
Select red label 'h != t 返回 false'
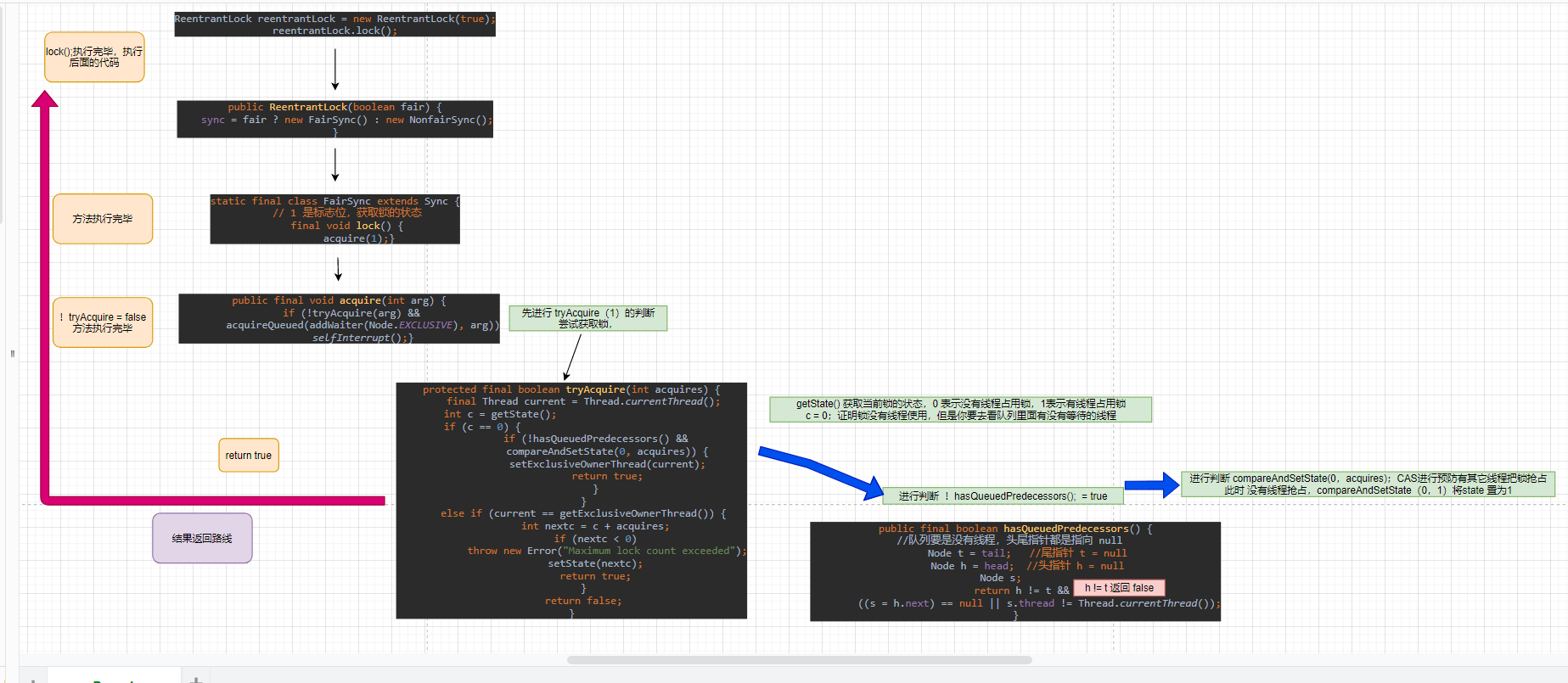1119,588
